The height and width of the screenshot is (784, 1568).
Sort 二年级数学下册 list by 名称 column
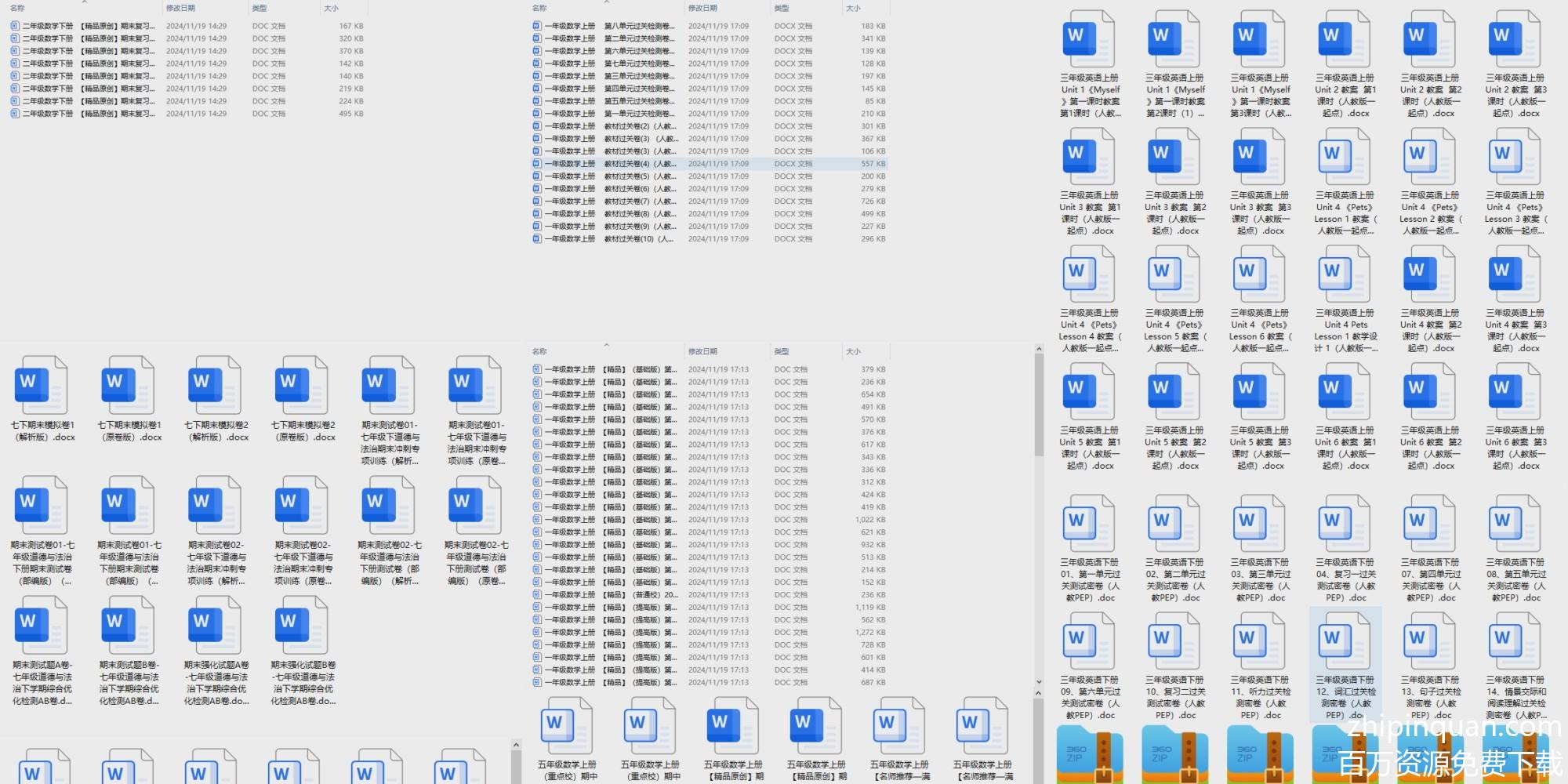[17, 8]
